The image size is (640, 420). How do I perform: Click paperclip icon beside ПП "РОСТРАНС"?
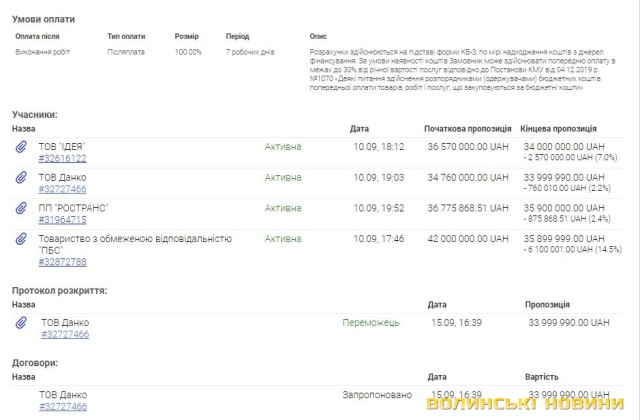20,208
